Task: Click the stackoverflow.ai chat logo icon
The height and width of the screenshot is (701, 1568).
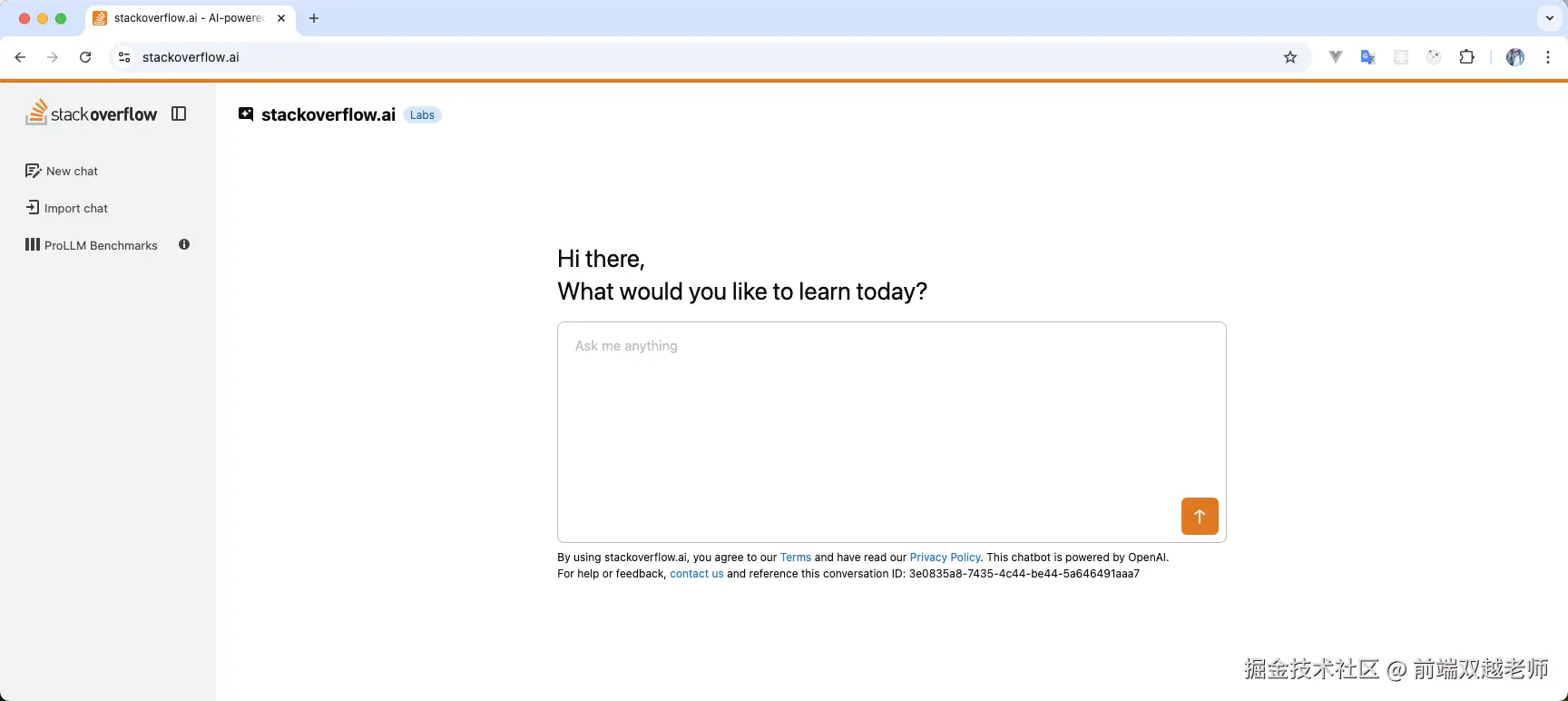Action: click(246, 114)
